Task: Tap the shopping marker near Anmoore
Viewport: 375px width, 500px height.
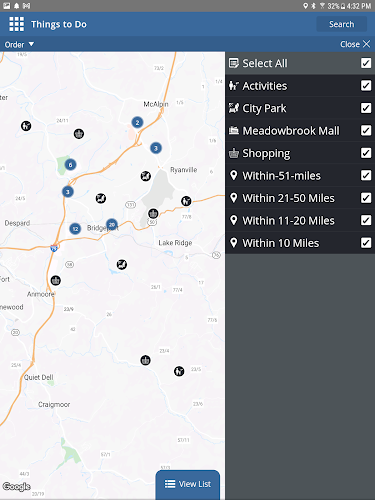Action: coord(56,280)
